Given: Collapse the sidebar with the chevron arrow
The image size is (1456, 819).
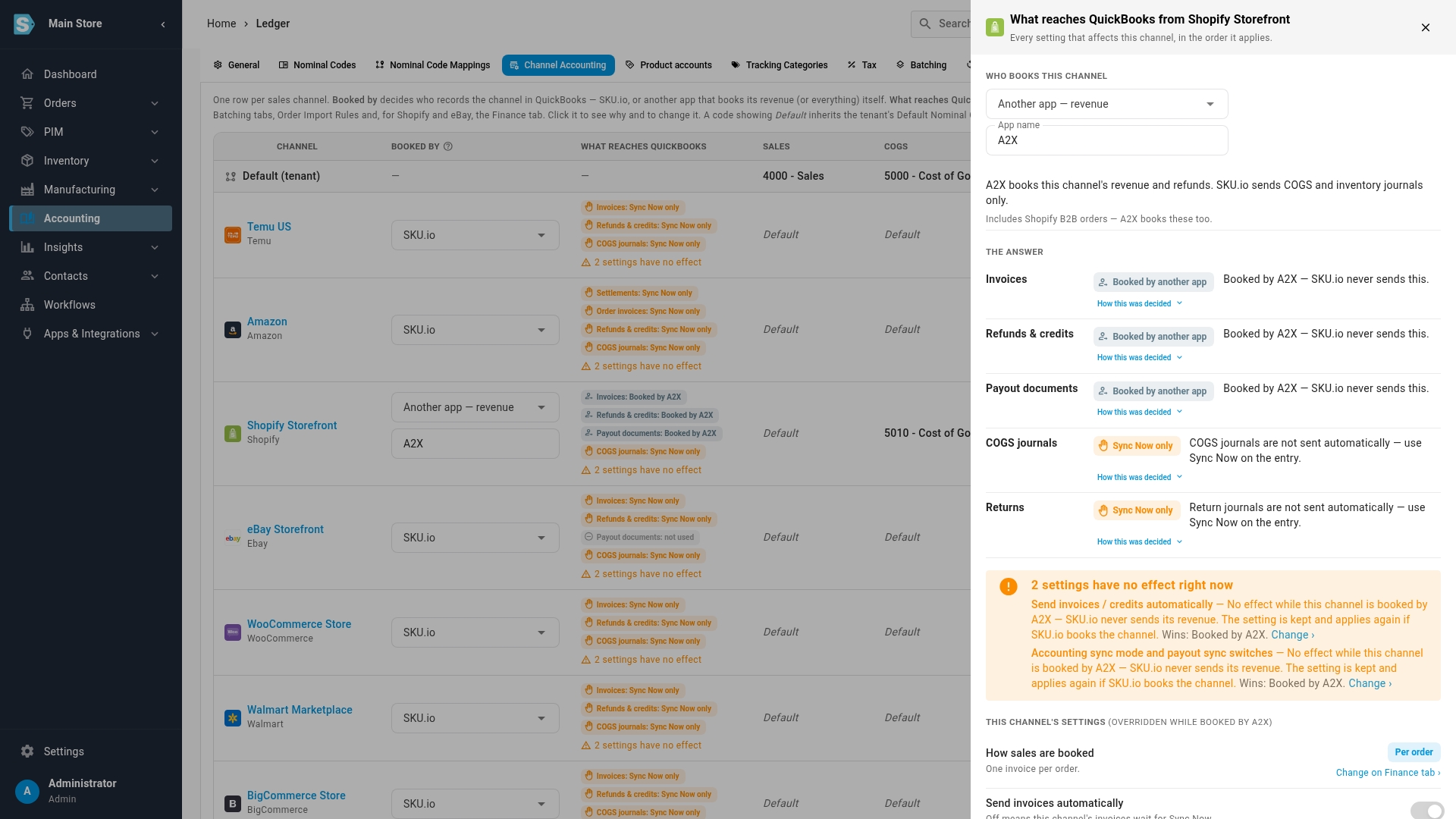Looking at the screenshot, I should (163, 24).
